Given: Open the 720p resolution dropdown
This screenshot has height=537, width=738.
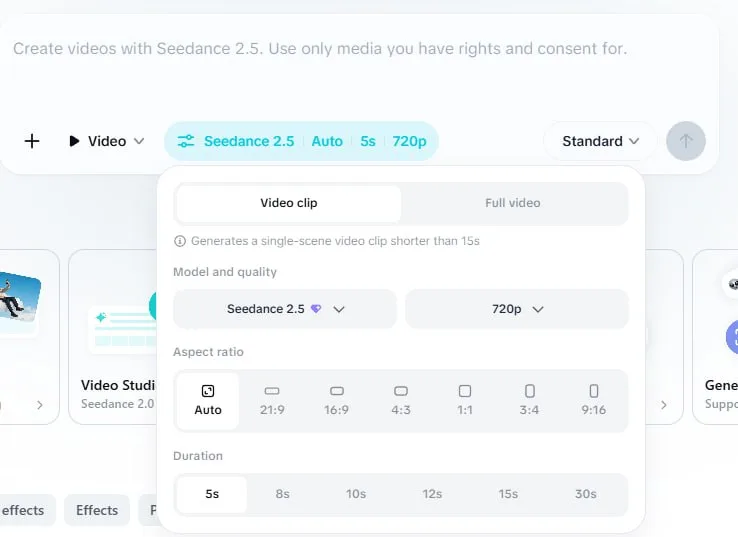Looking at the screenshot, I should [x=517, y=309].
